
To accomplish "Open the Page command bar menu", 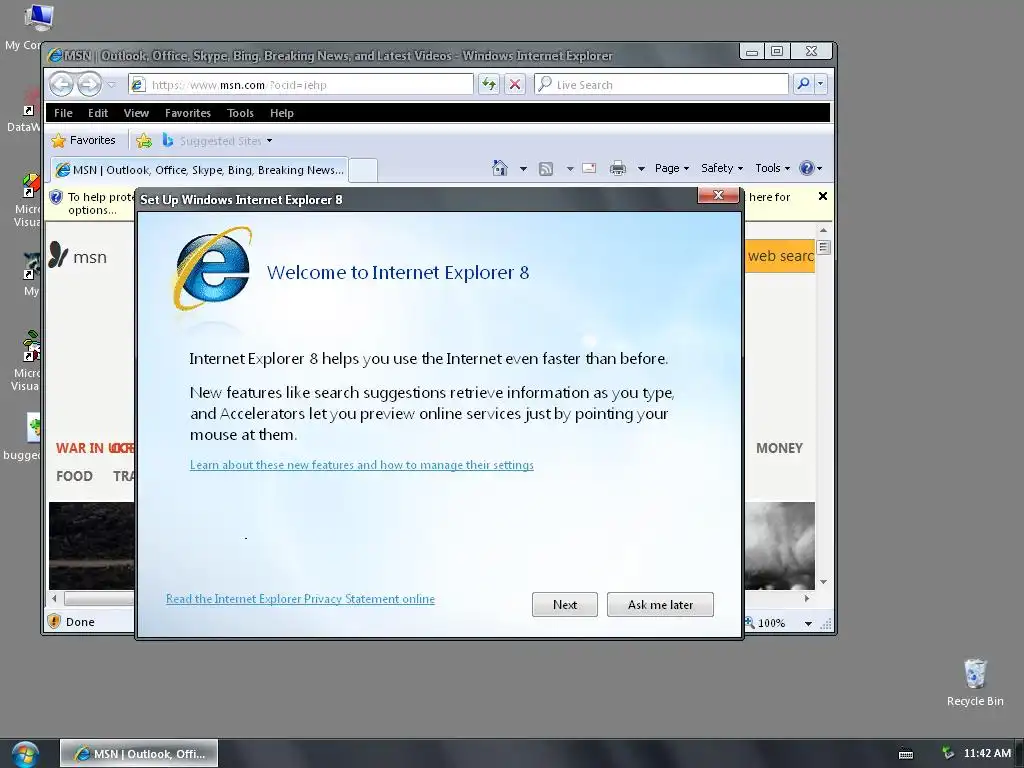I will 672,168.
